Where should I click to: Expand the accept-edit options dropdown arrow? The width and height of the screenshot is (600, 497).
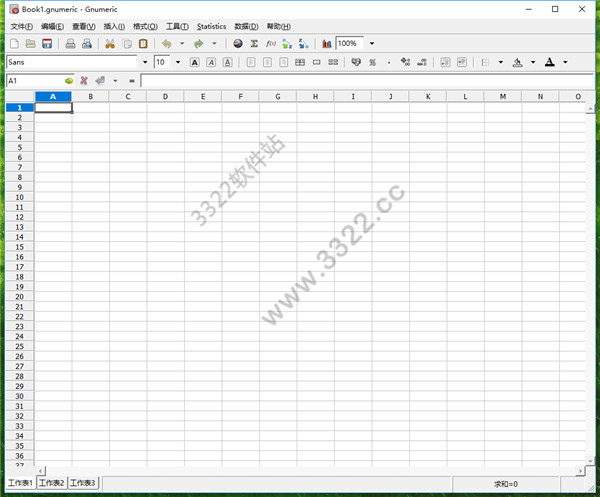[115, 81]
